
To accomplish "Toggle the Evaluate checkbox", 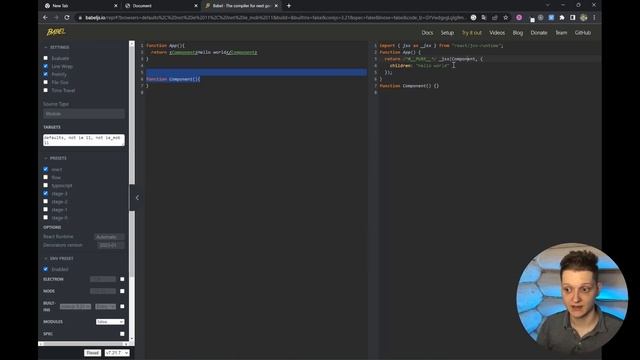I will tap(45, 58).
